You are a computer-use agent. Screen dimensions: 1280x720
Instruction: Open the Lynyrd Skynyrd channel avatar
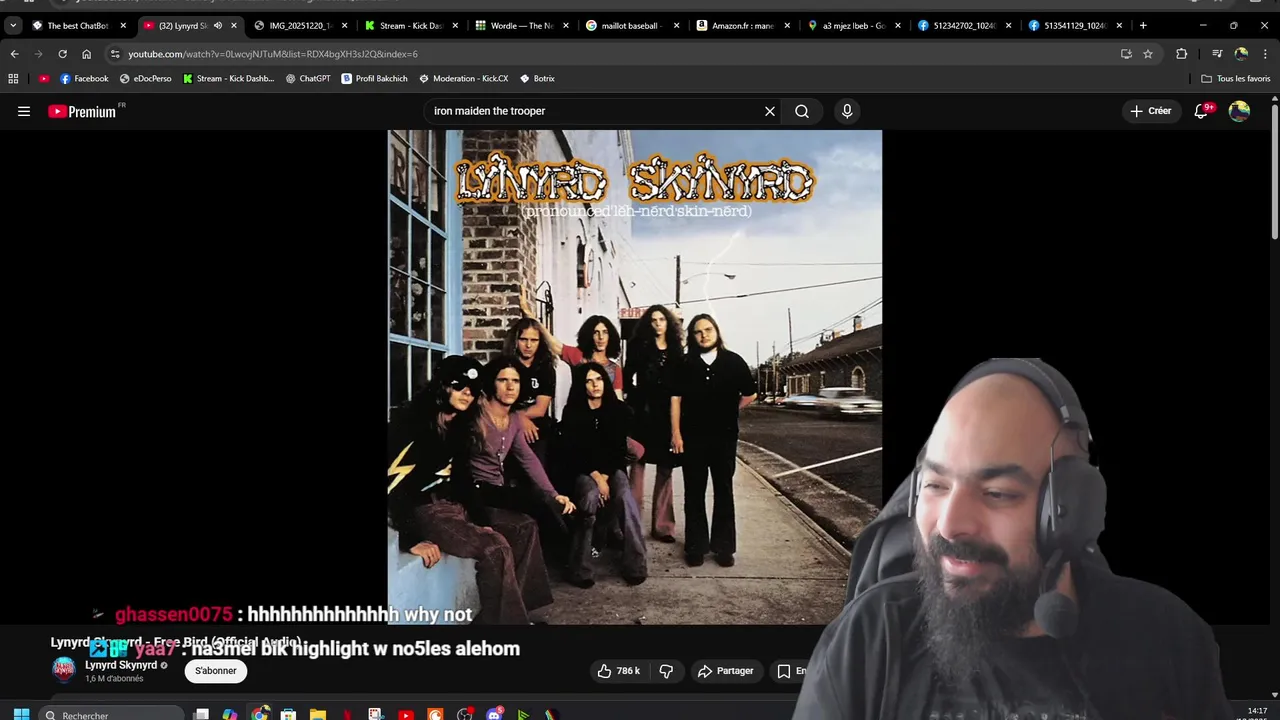pyautogui.click(x=64, y=670)
